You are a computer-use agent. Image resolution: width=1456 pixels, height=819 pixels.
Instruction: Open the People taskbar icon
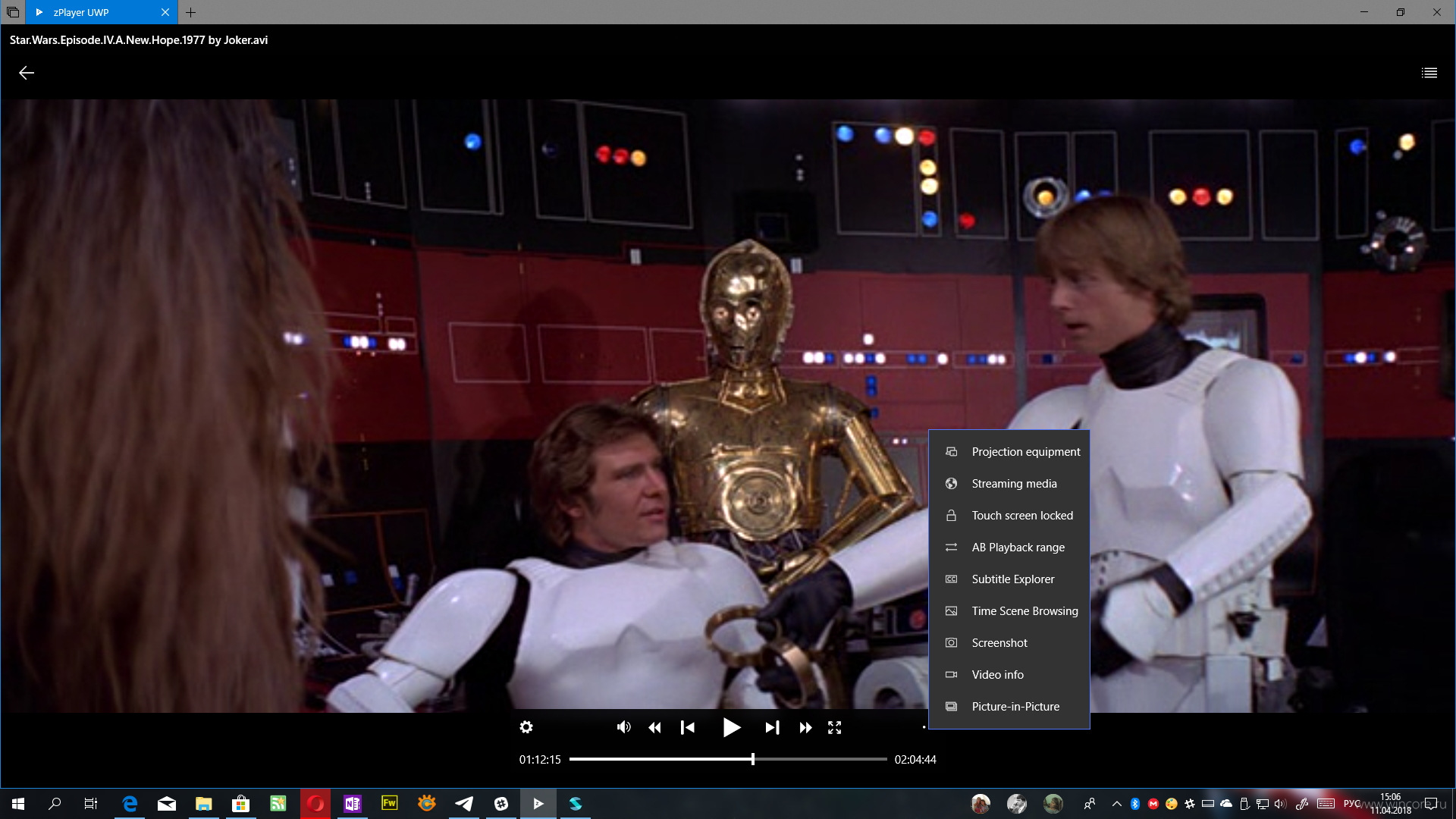point(1090,804)
